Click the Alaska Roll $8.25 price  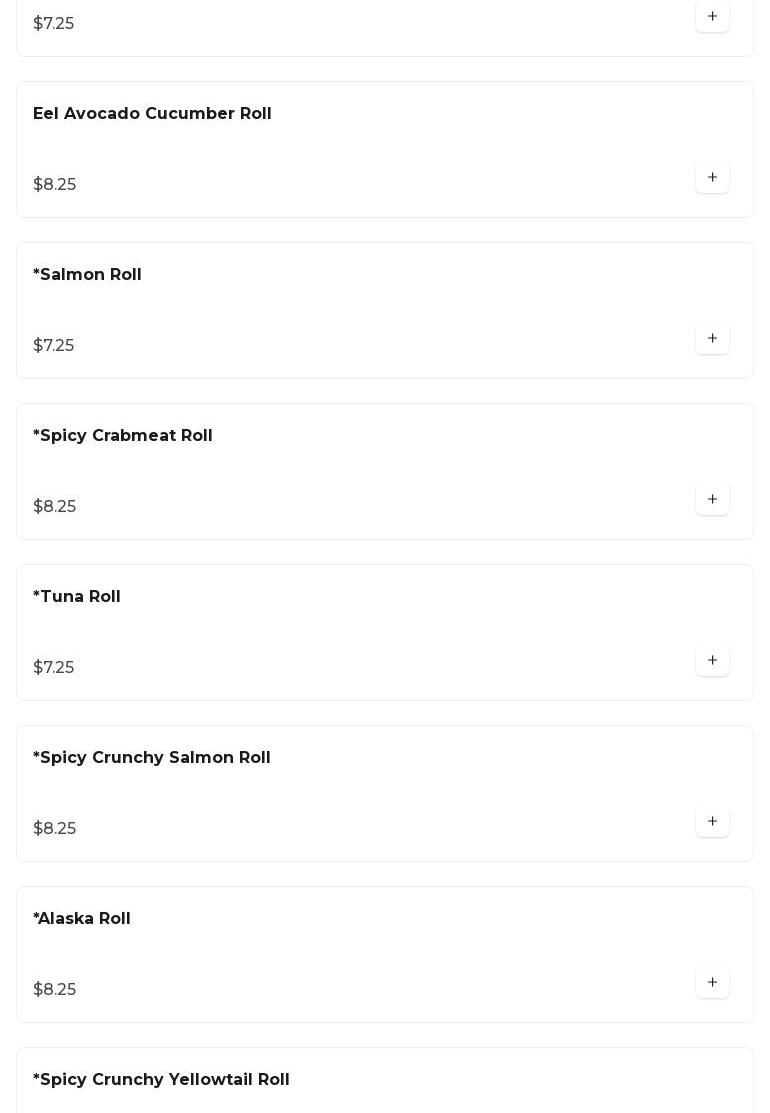tap(54, 990)
